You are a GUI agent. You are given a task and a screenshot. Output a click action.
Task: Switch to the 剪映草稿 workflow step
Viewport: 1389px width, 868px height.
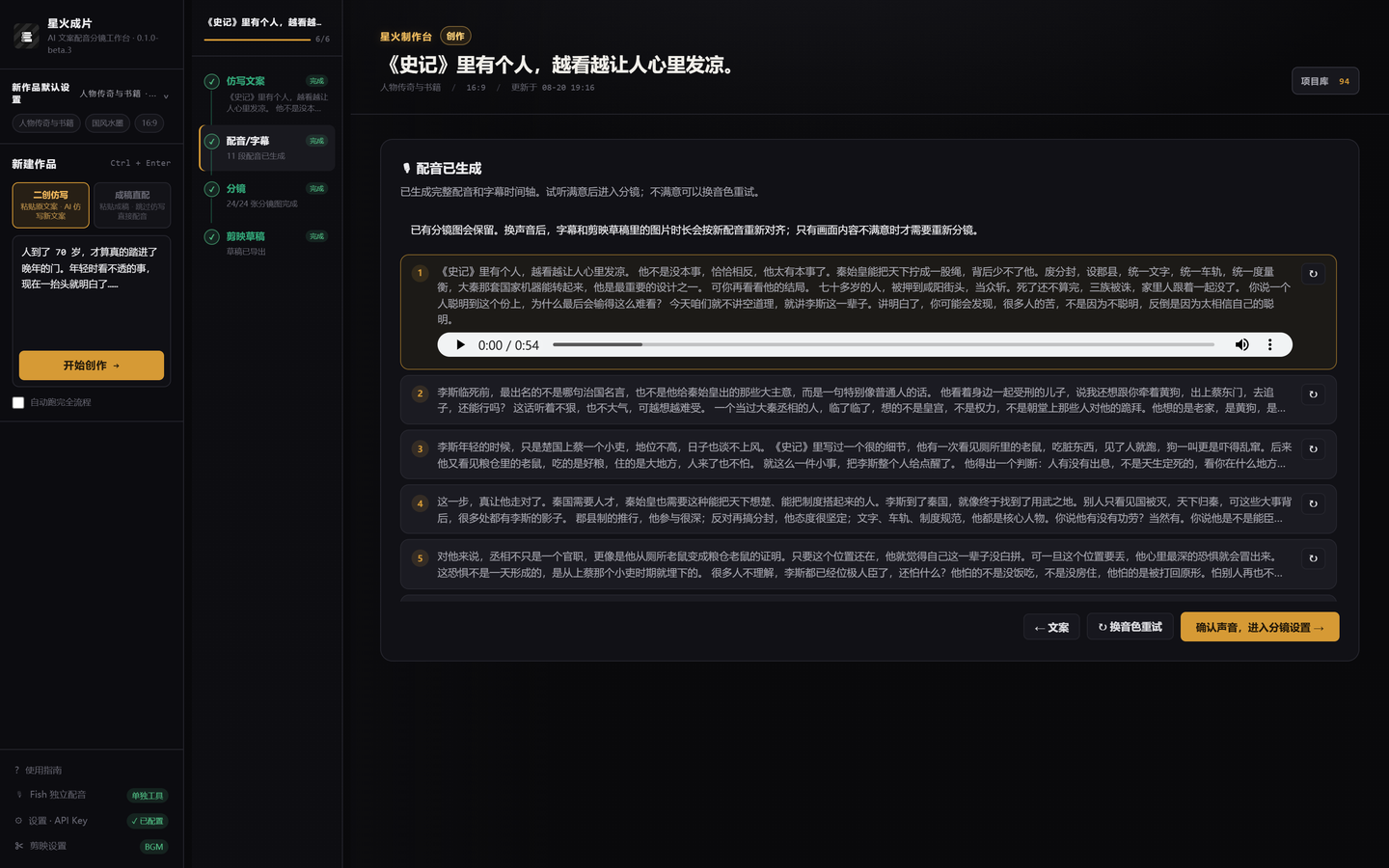(x=267, y=243)
